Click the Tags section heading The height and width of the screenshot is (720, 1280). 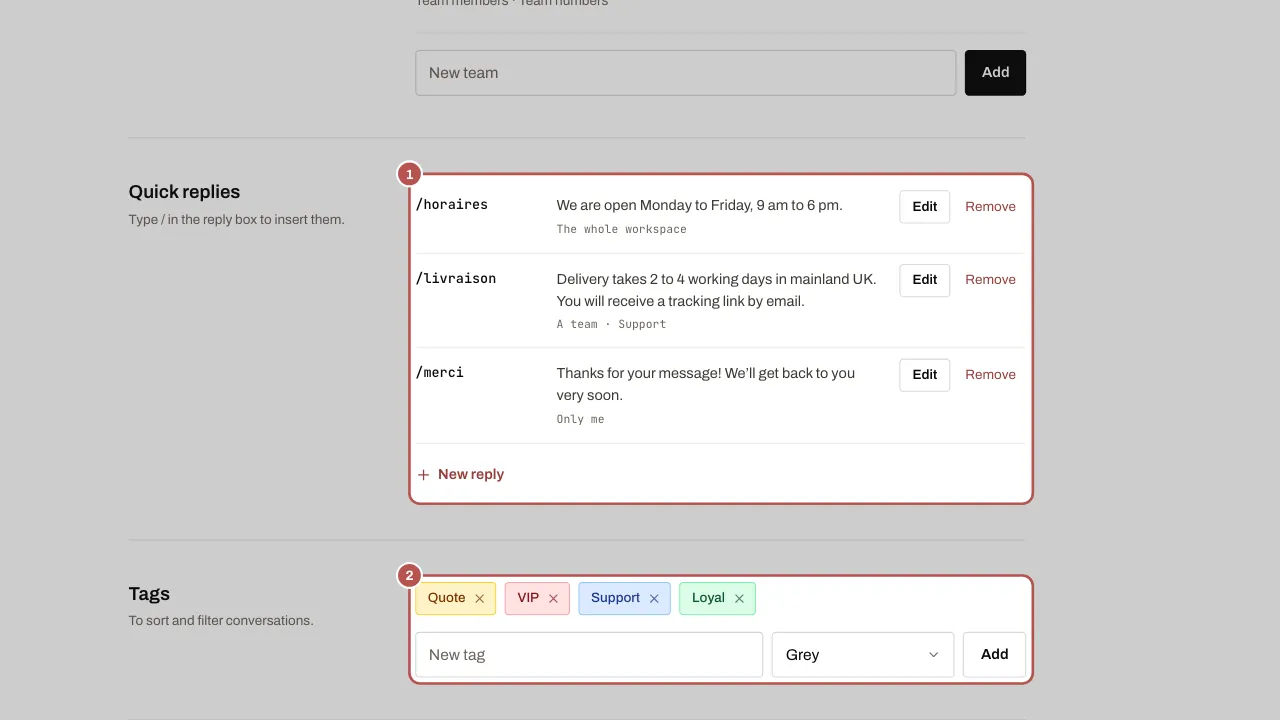pos(149,594)
